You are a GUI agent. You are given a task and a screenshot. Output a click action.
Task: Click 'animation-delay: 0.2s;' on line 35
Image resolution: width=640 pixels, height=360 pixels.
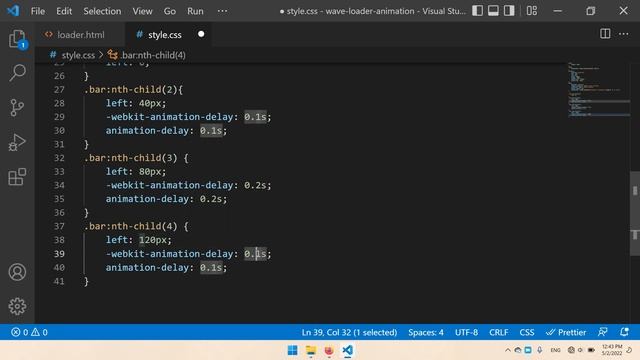coord(167,199)
